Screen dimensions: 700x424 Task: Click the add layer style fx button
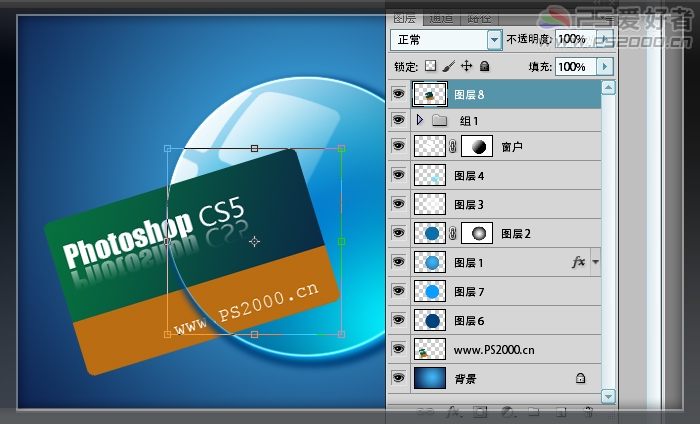pos(453,411)
